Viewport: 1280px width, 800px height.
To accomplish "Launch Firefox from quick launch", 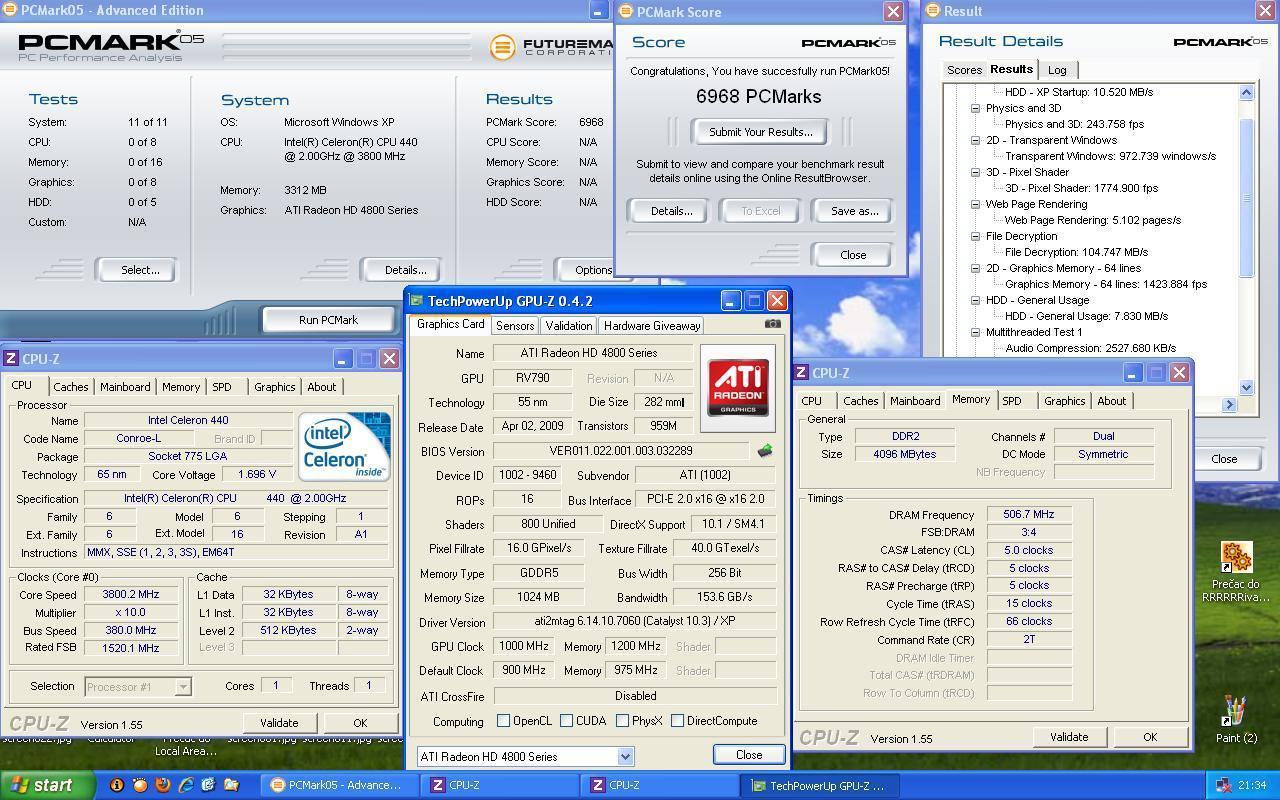I will 162,785.
